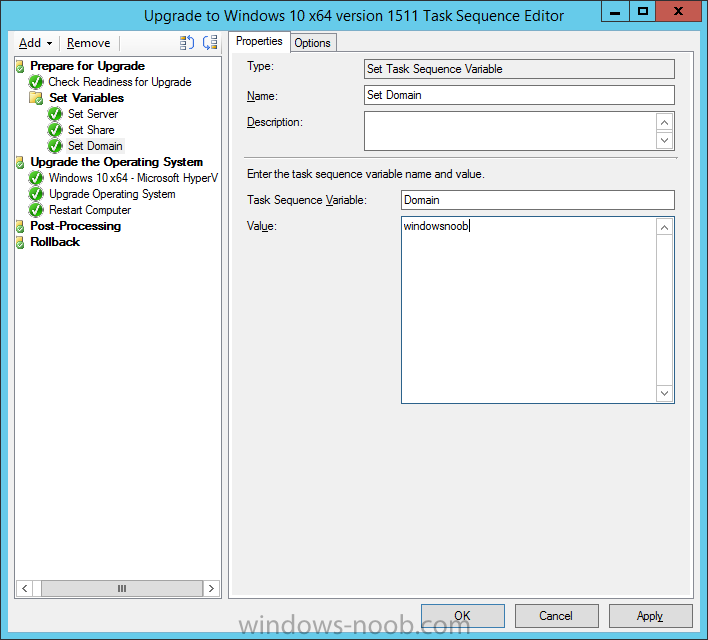Click the Task Sequence Variable field

point(538,200)
